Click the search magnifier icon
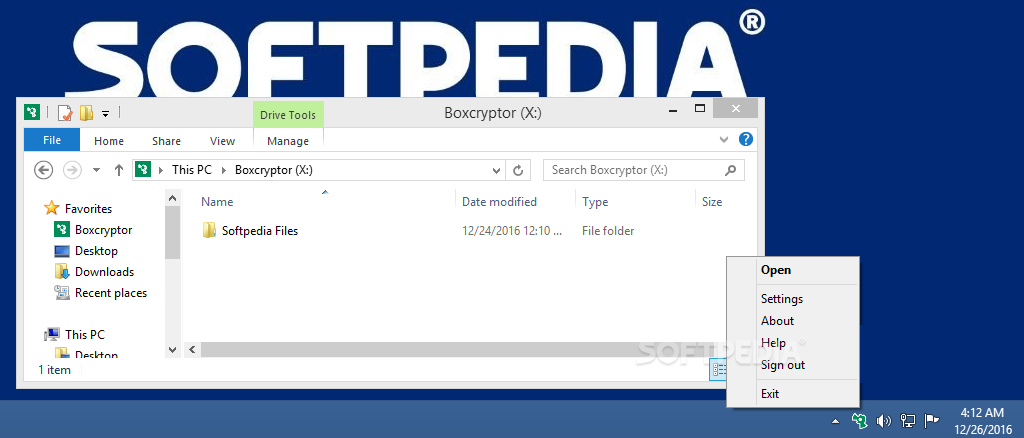 click(x=731, y=170)
